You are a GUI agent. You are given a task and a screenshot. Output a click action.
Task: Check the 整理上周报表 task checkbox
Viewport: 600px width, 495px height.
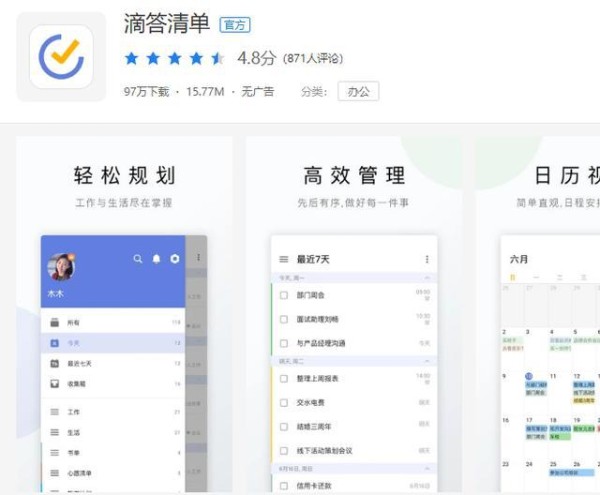coord(284,379)
